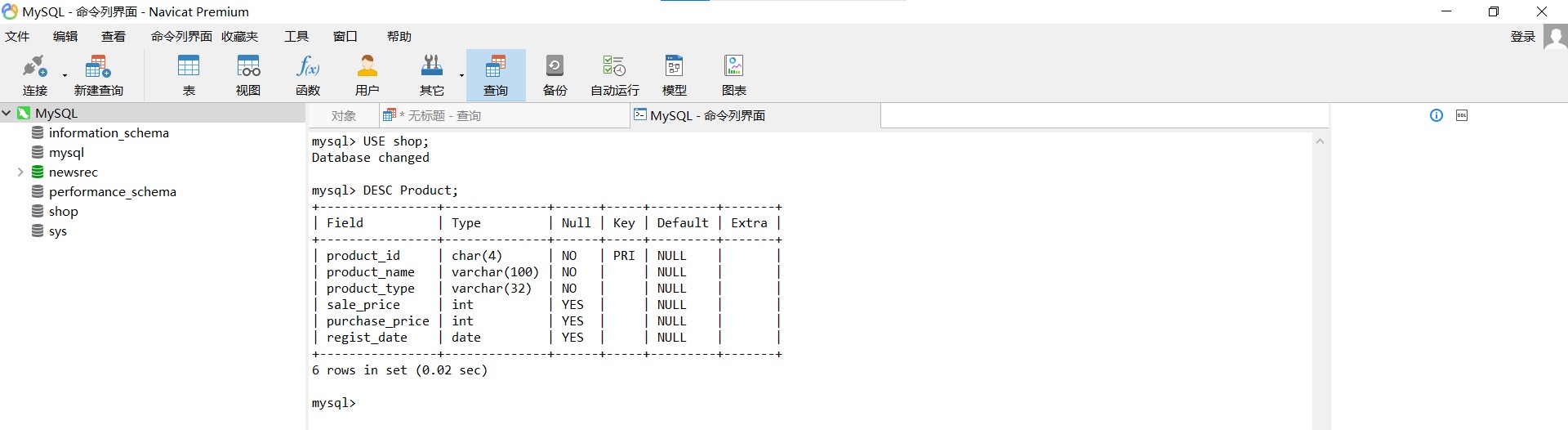Click the user avatar icon
The height and width of the screenshot is (430, 1568).
tap(1555, 37)
